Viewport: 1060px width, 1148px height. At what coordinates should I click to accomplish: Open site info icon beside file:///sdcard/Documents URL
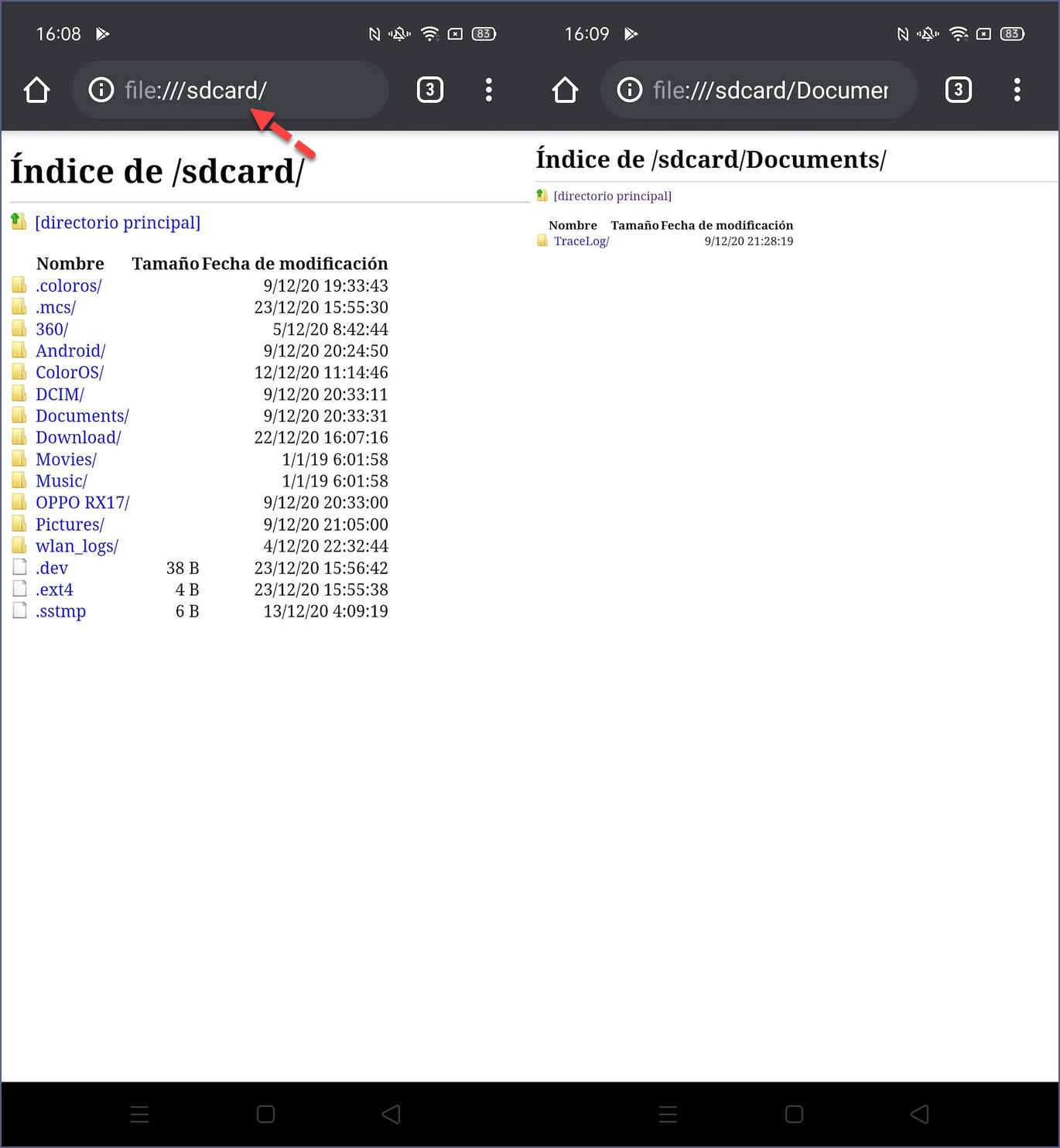point(629,90)
